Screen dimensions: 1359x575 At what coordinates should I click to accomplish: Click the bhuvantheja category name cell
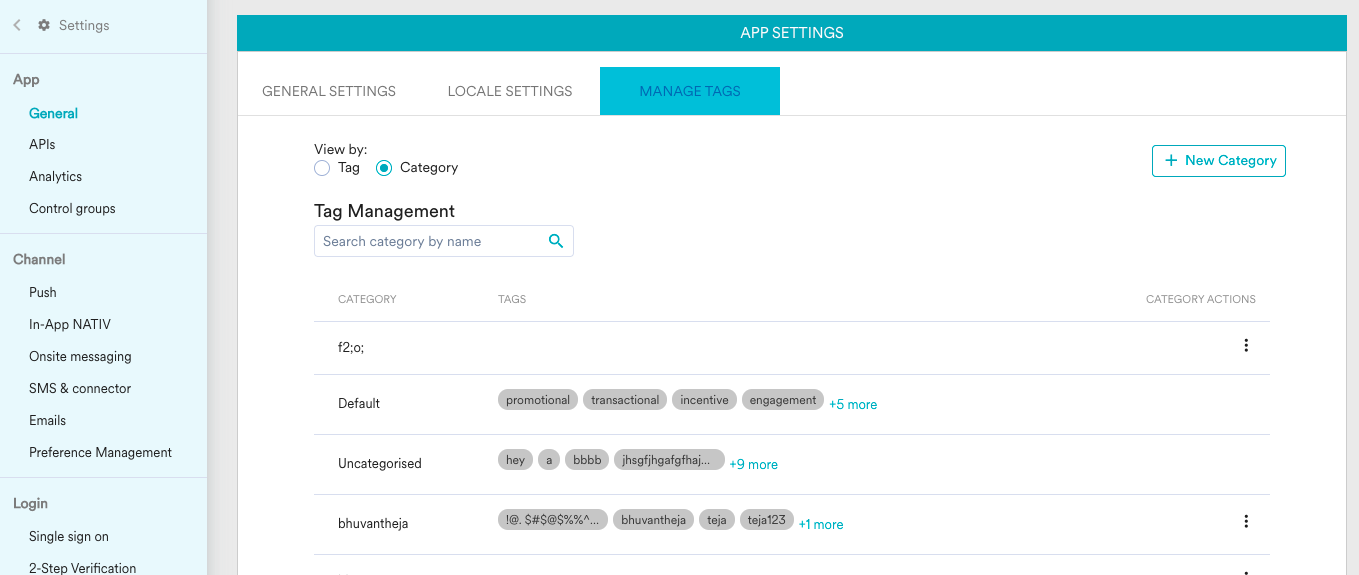point(373,523)
